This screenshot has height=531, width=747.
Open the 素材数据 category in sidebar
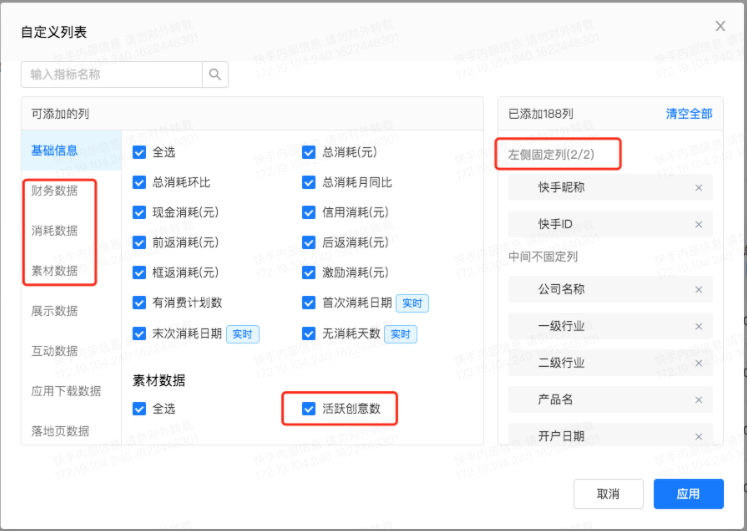54,271
